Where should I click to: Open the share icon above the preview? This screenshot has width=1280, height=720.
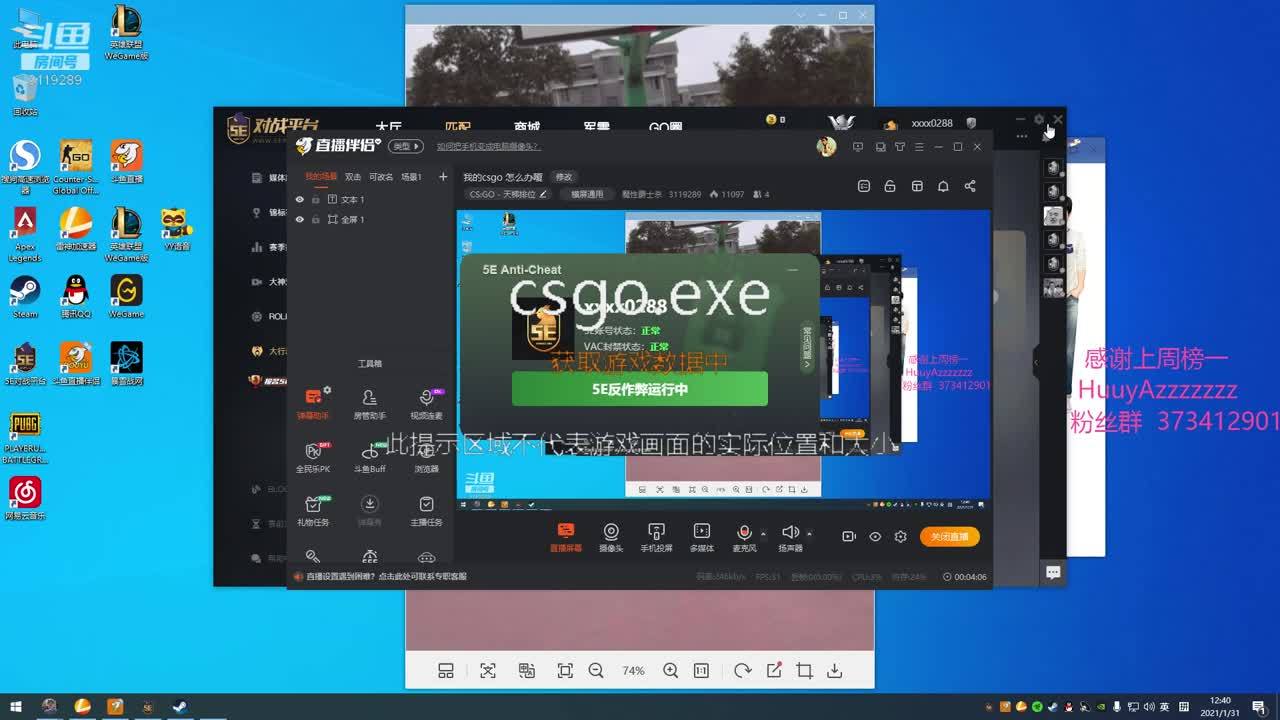pyautogui.click(x=970, y=186)
